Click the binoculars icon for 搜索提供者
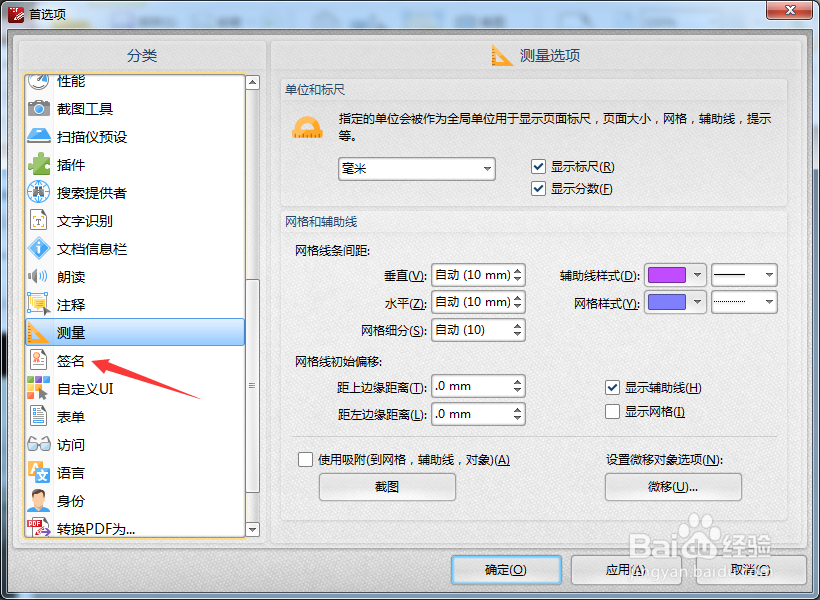The image size is (820, 600). (39, 192)
